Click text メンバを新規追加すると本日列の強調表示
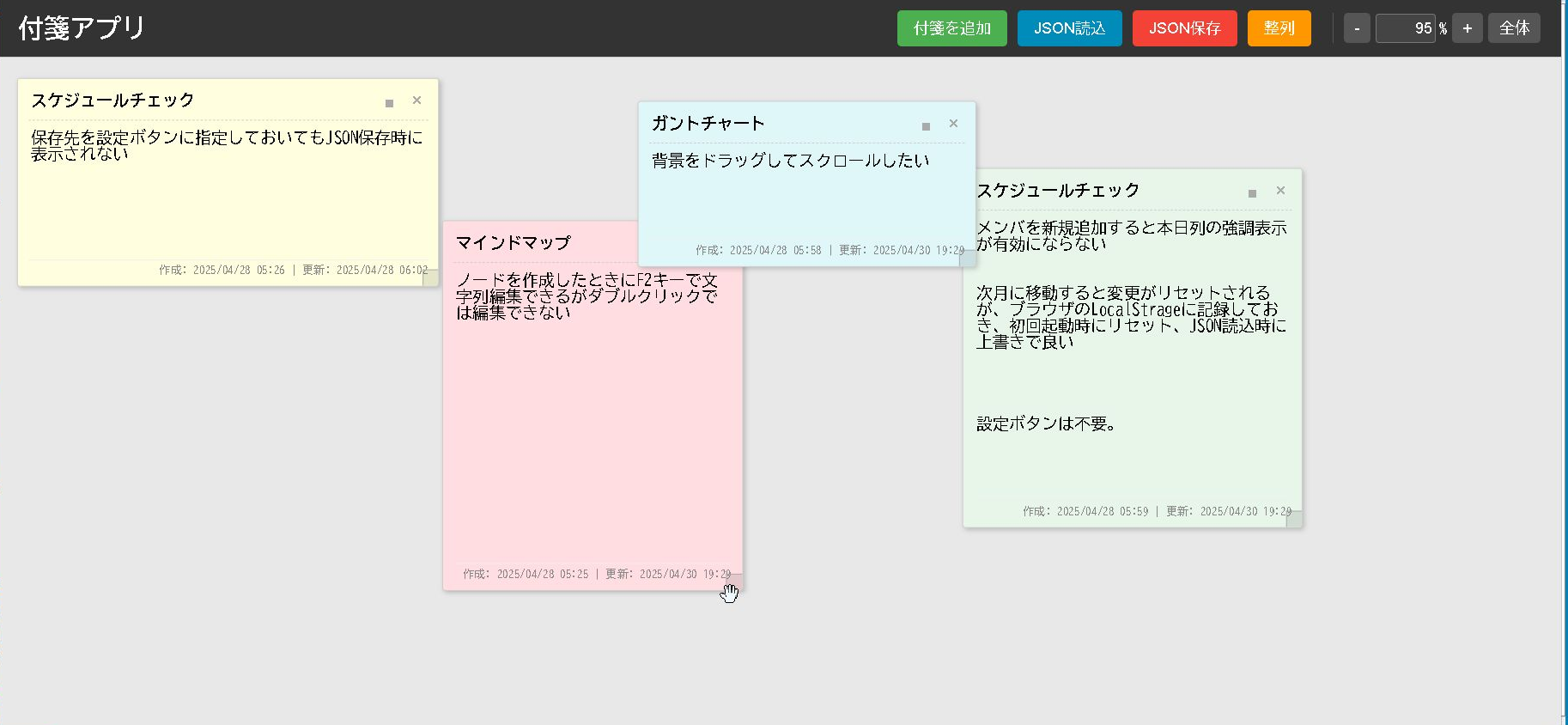 click(x=1132, y=228)
